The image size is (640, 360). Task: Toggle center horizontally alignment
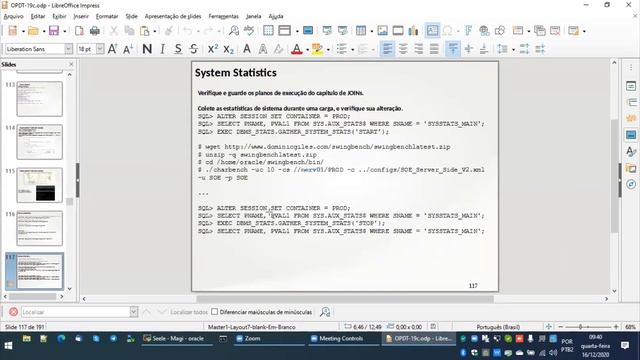[403, 49]
